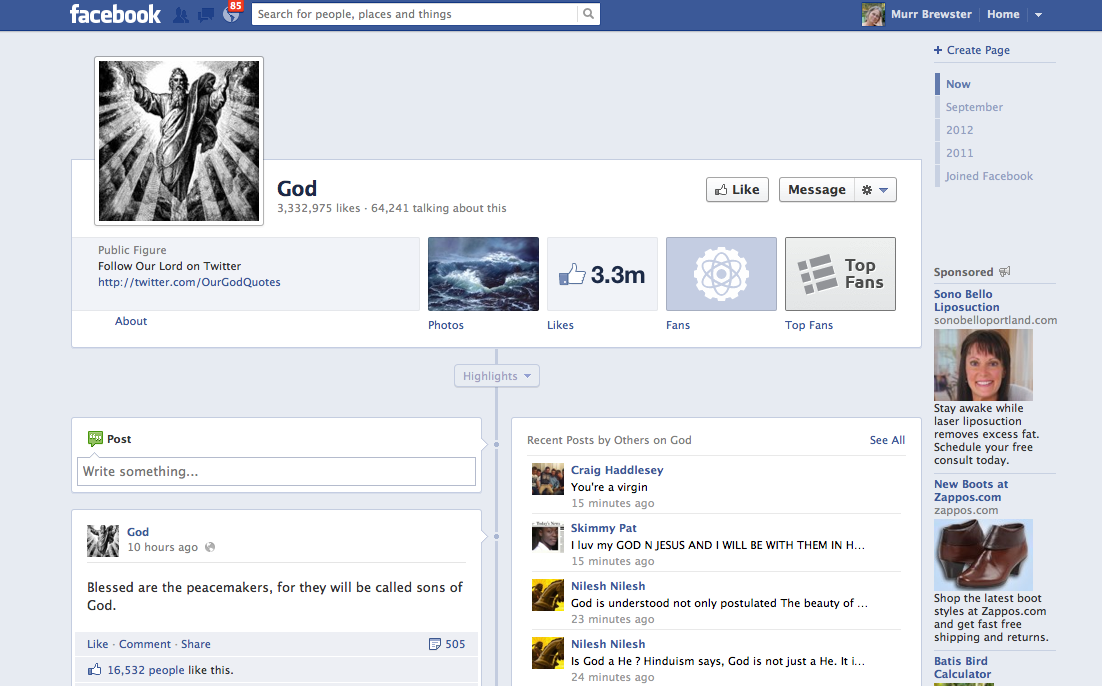1102x686 pixels.
Task: Open the gear settings dropdown beside Message
Action: 875,190
